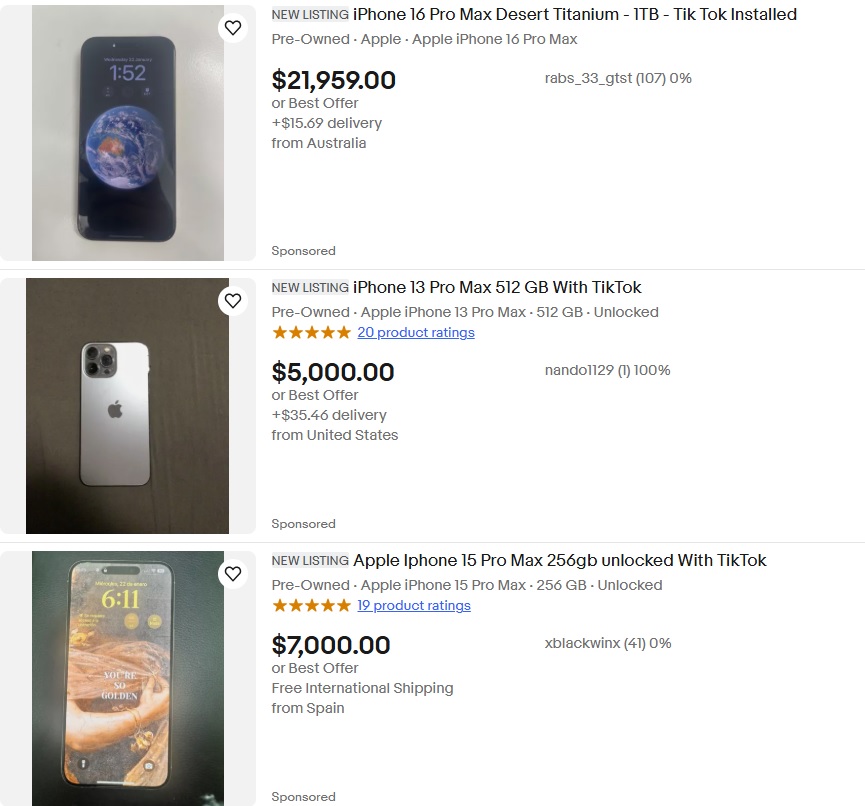The image size is (865, 806).
Task: Click the $21,959.00 price
Action: pos(334,81)
